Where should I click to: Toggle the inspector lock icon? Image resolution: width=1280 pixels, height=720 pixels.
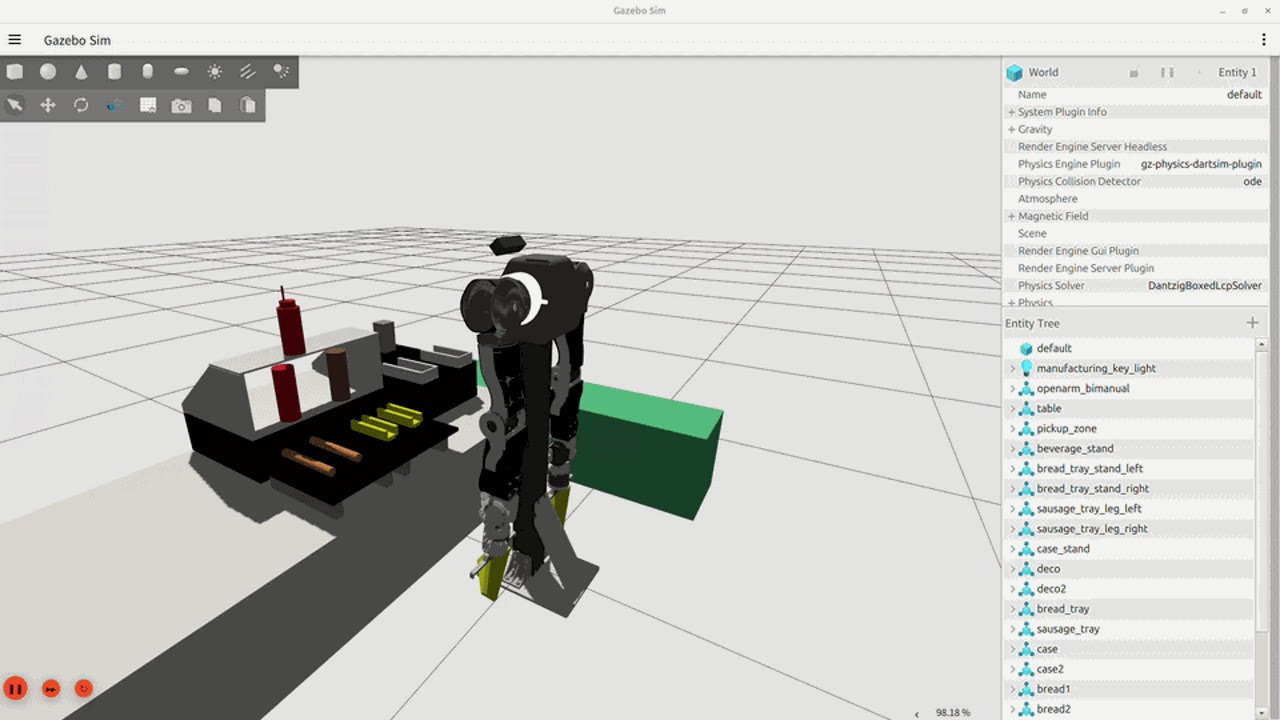coord(1134,73)
